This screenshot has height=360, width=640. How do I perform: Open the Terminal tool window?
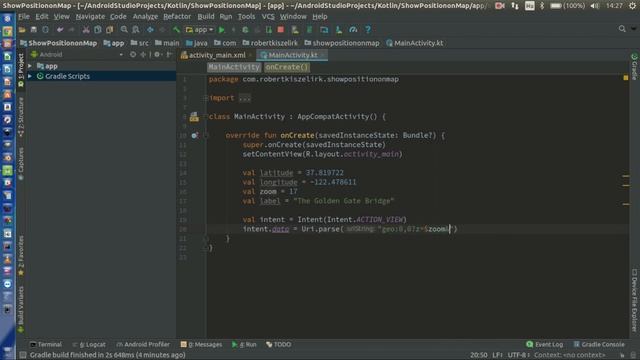coord(46,344)
